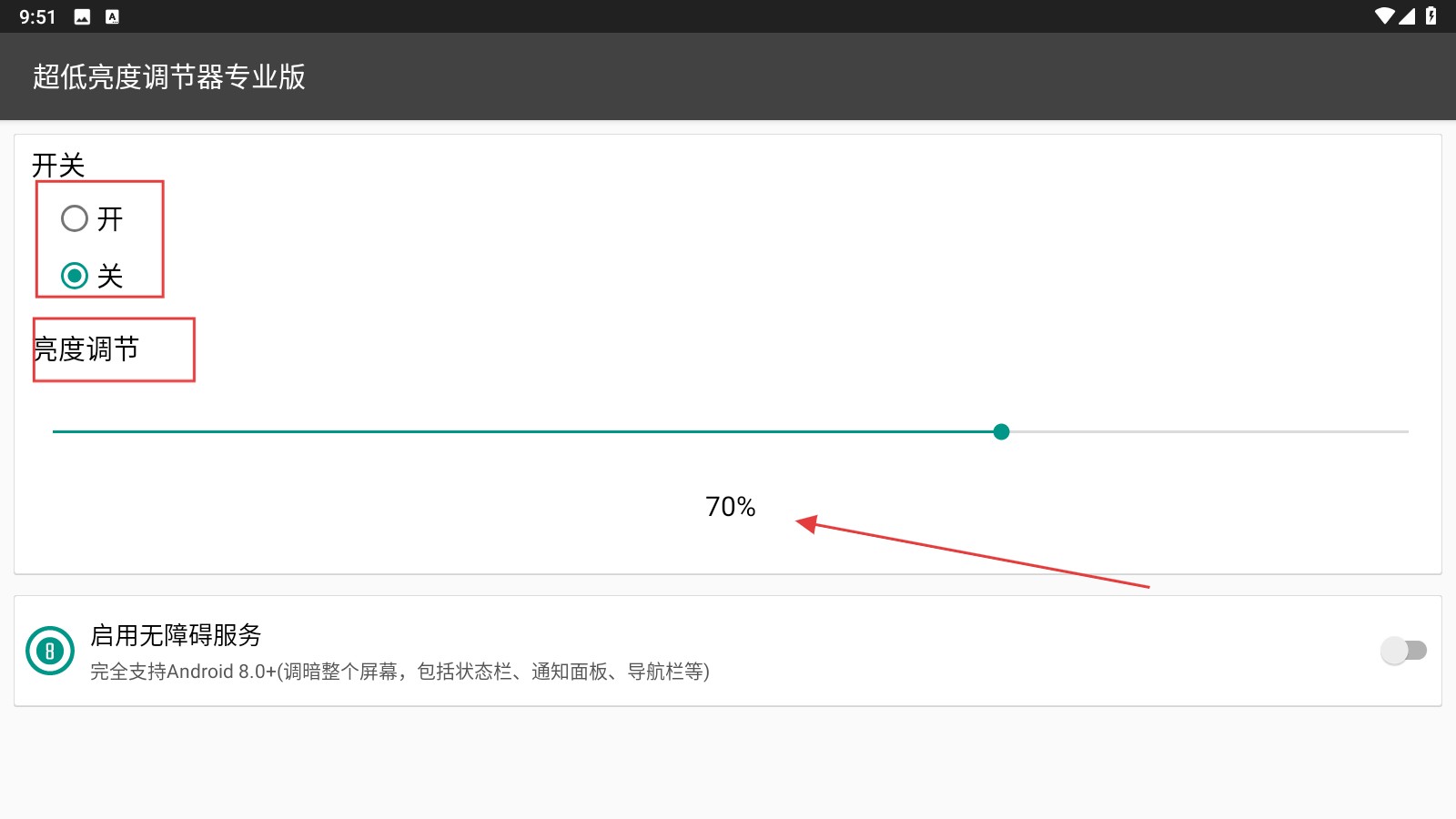Click the 开关 section heading
This screenshot has height=819, width=1456.
point(58,165)
